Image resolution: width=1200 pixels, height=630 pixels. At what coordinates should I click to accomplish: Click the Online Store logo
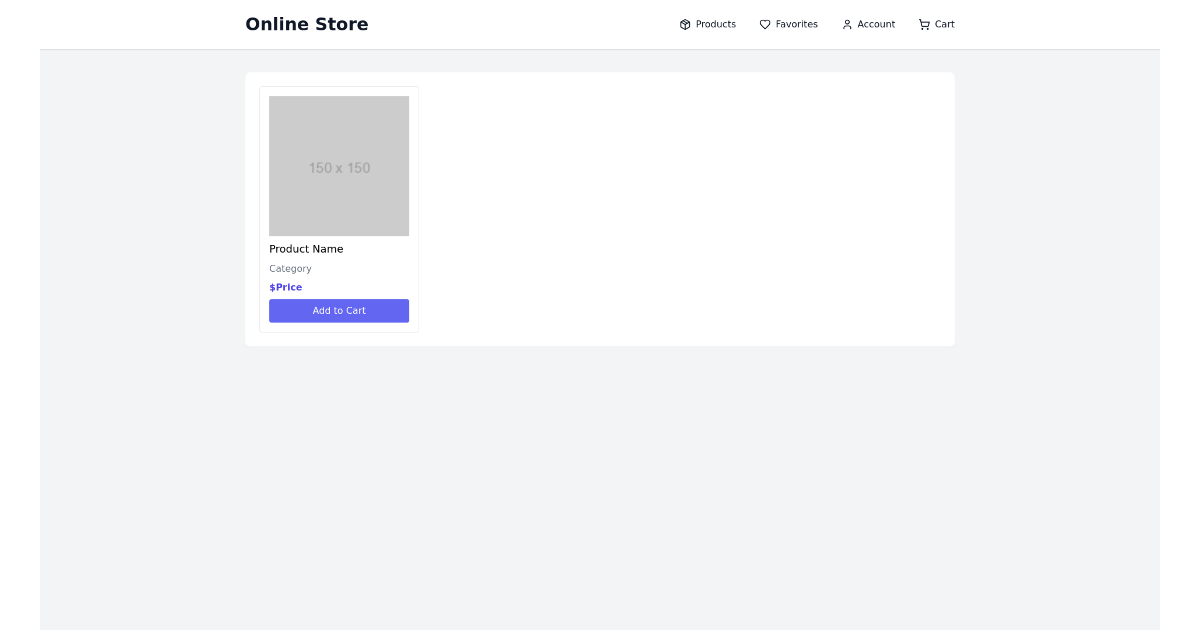tap(307, 23)
